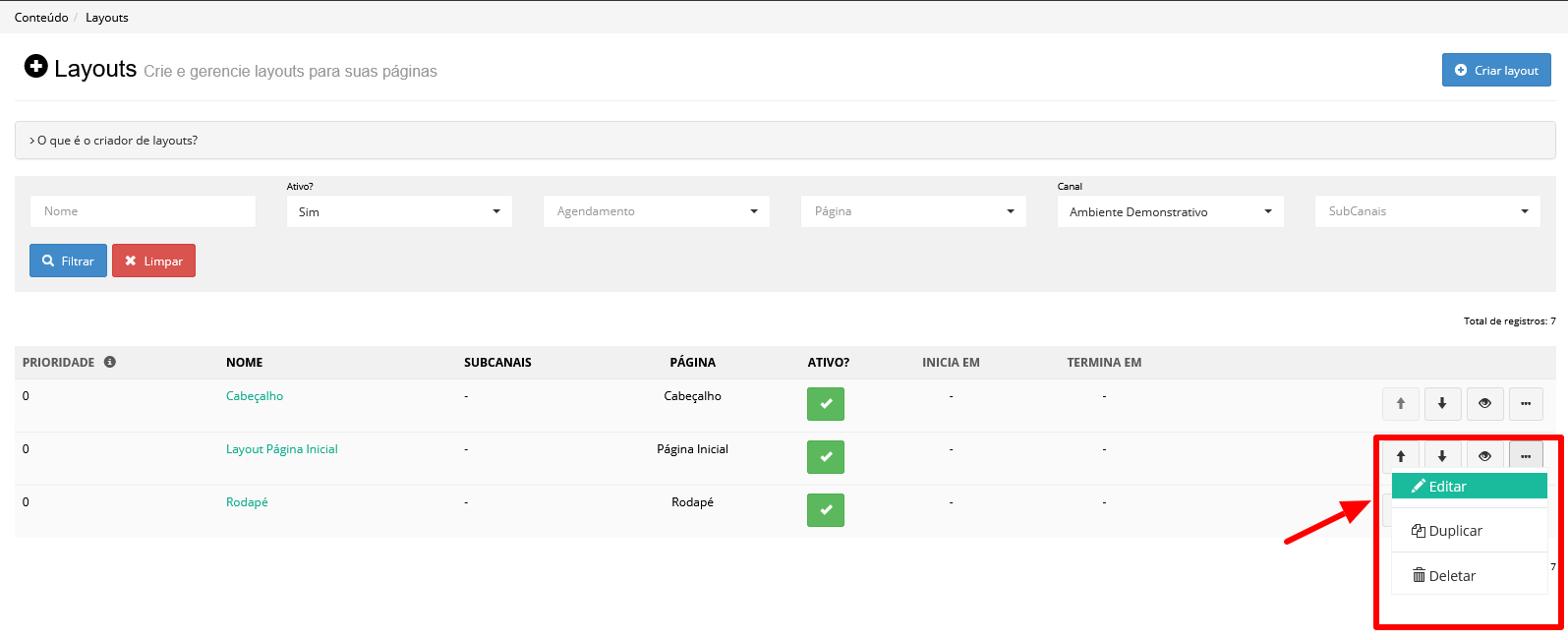Click the PÁGINA column header
This screenshot has width=1568, height=640.
coord(693,363)
